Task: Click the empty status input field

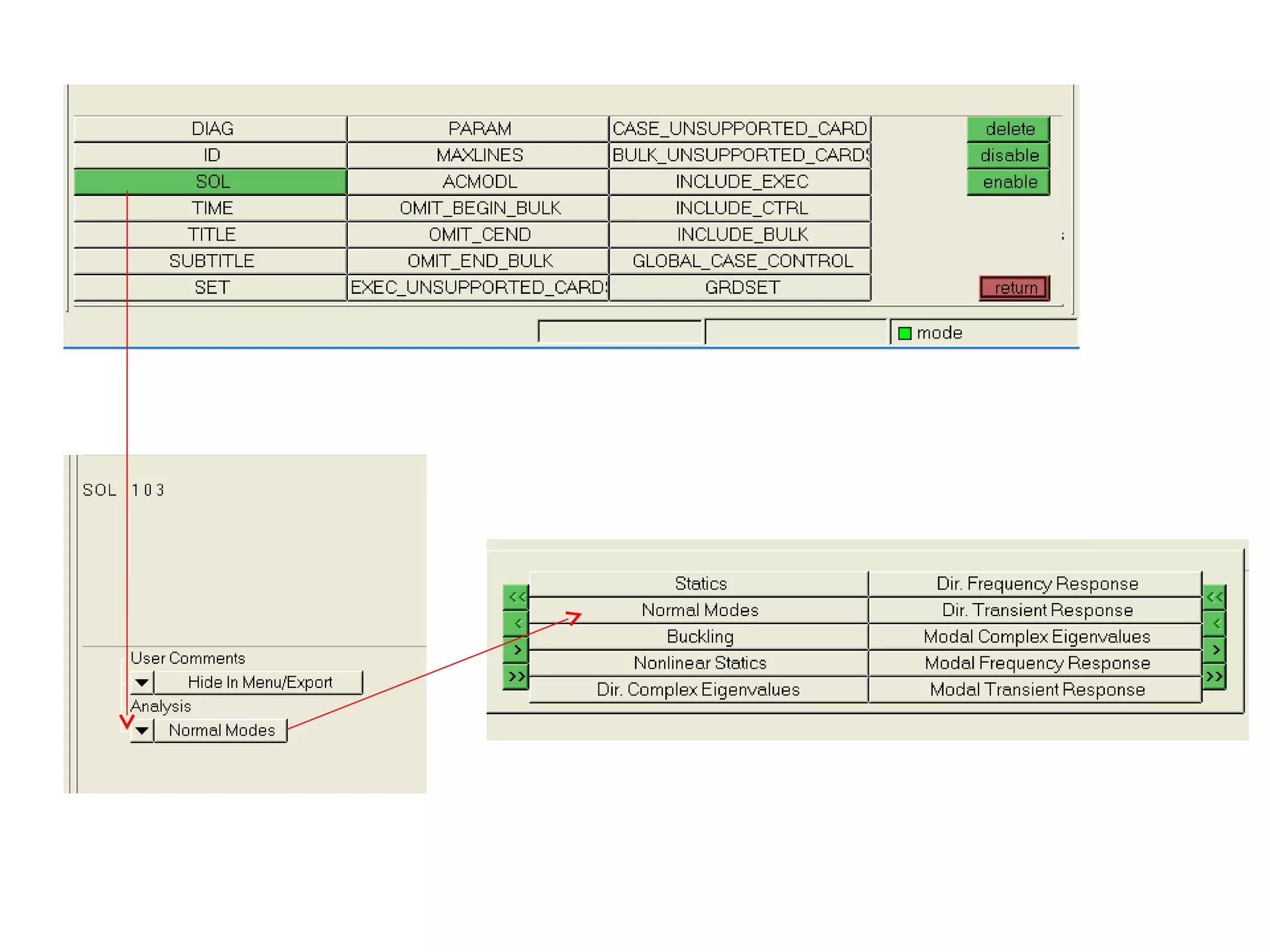Action: click(620, 332)
